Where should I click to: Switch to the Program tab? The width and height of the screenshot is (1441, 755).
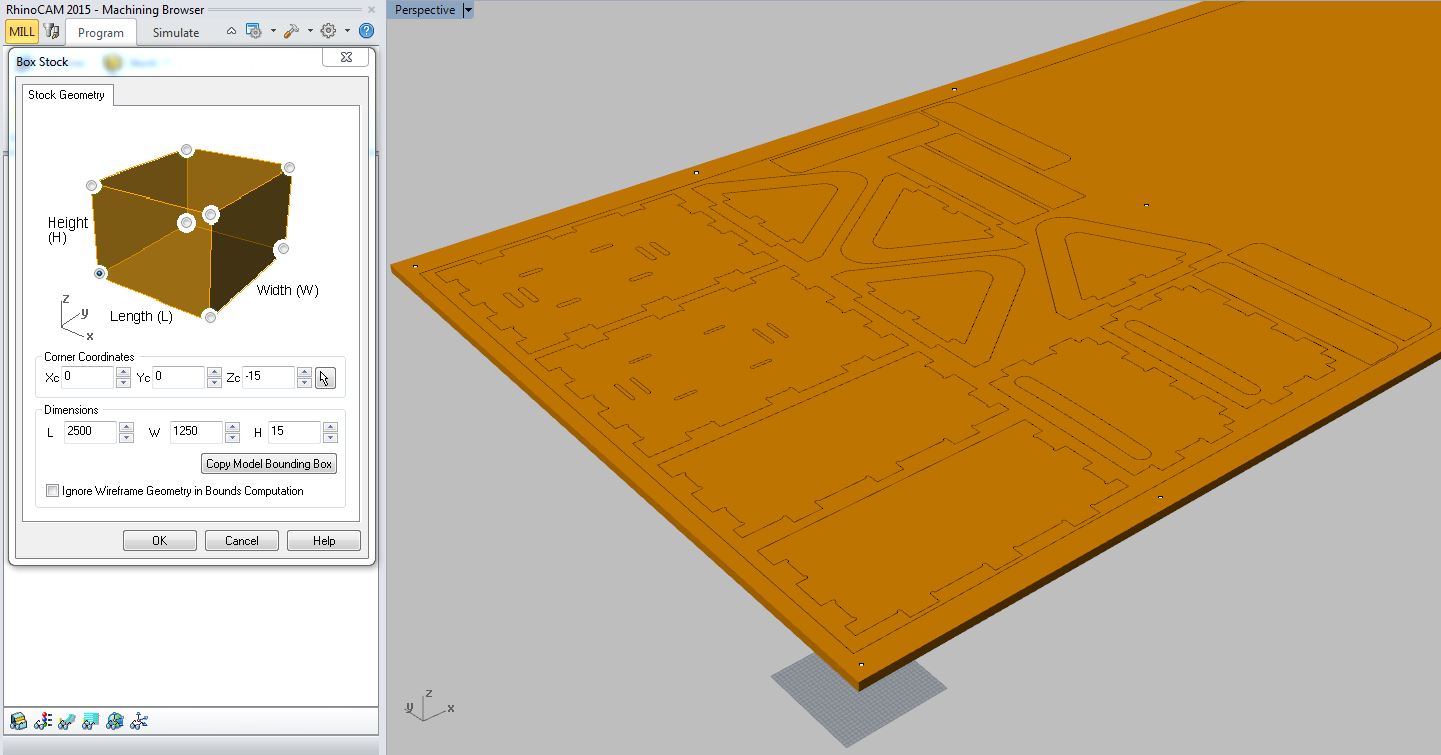click(101, 32)
